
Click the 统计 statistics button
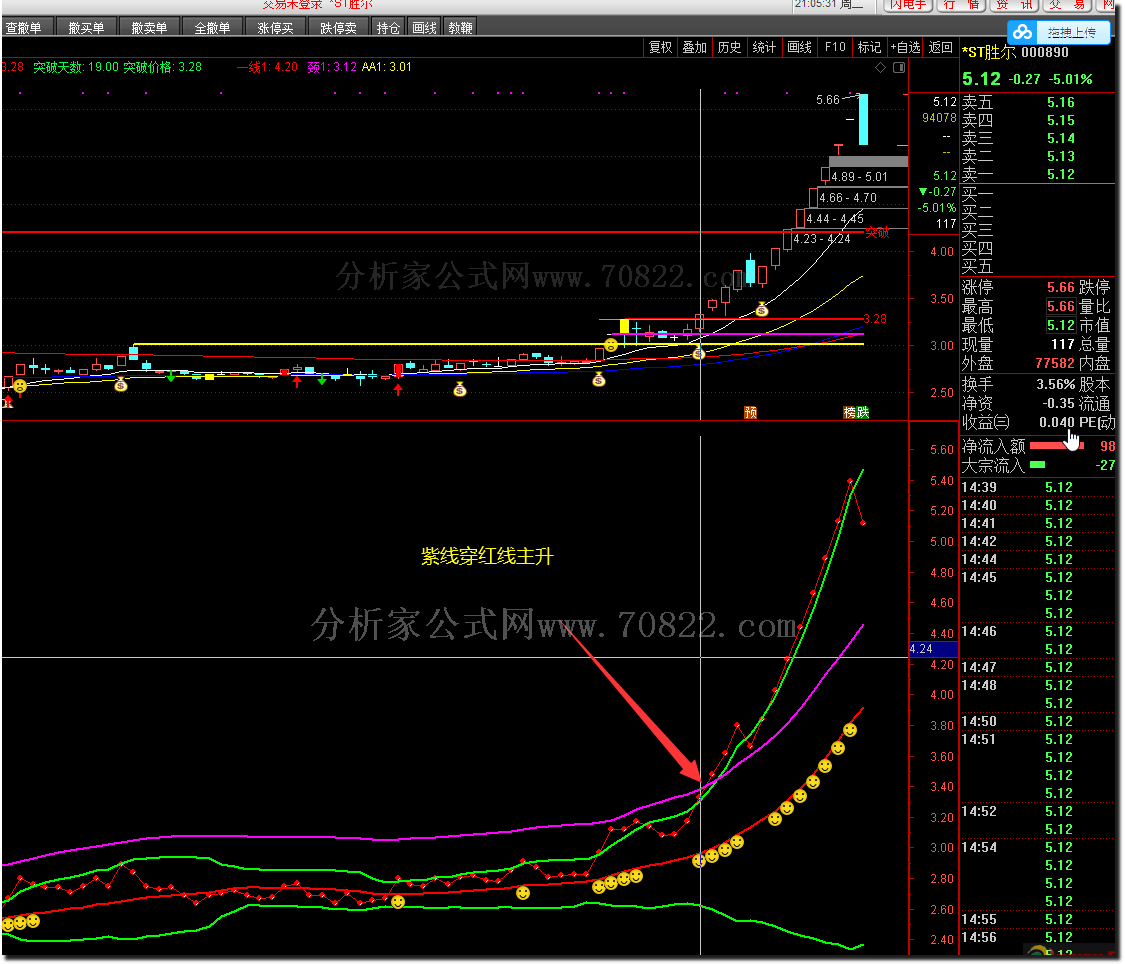click(764, 47)
